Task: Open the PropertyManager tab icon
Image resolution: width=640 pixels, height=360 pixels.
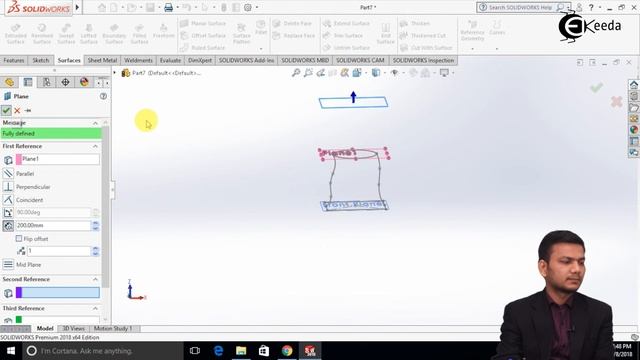Action: (x=28, y=82)
